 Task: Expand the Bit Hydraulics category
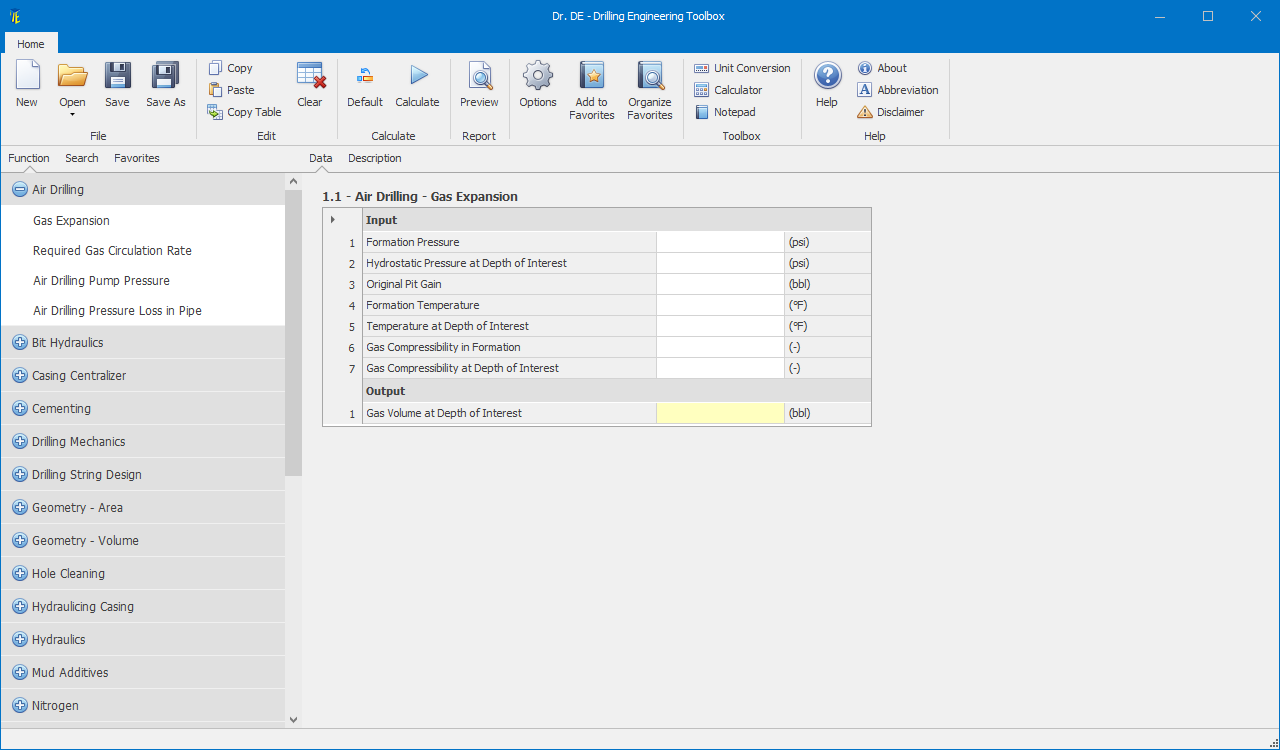coord(19,343)
